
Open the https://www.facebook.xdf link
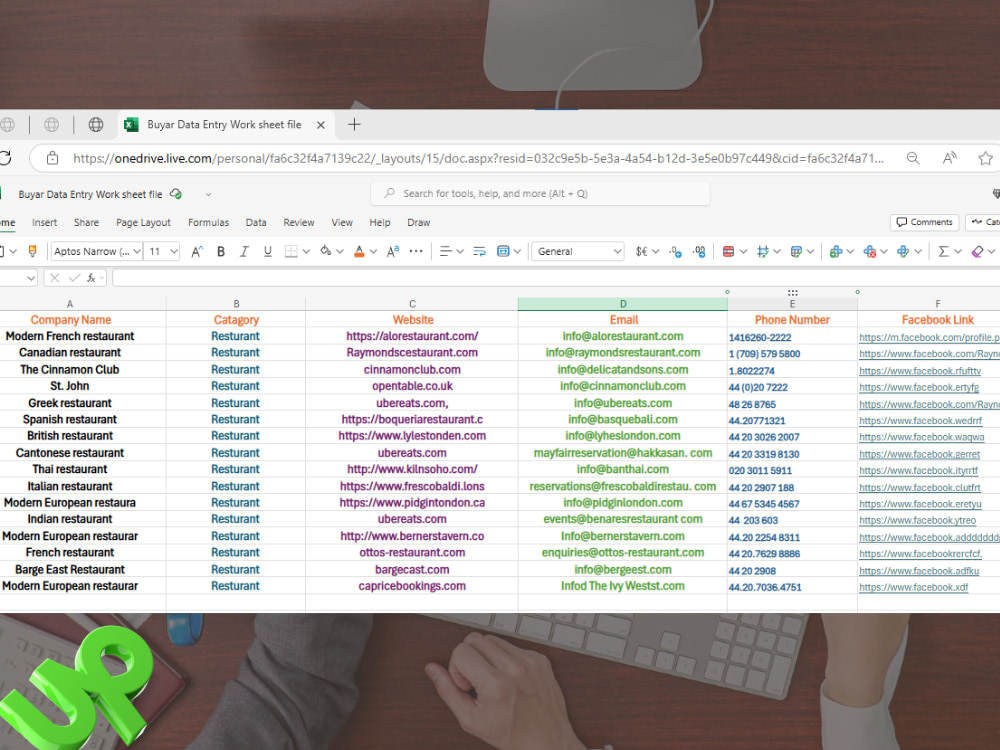(x=913, y=587)
